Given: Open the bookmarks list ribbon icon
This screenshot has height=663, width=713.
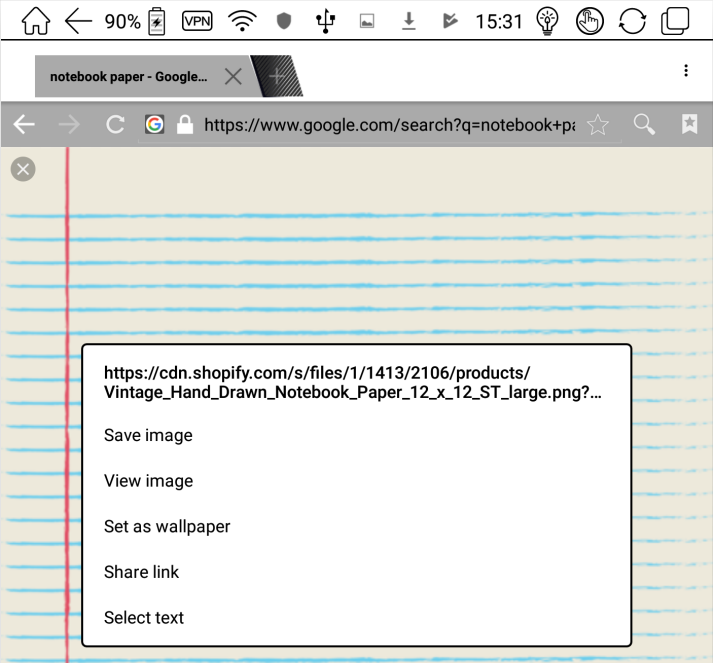Looking at the screenshot, I should coord(689,124).
